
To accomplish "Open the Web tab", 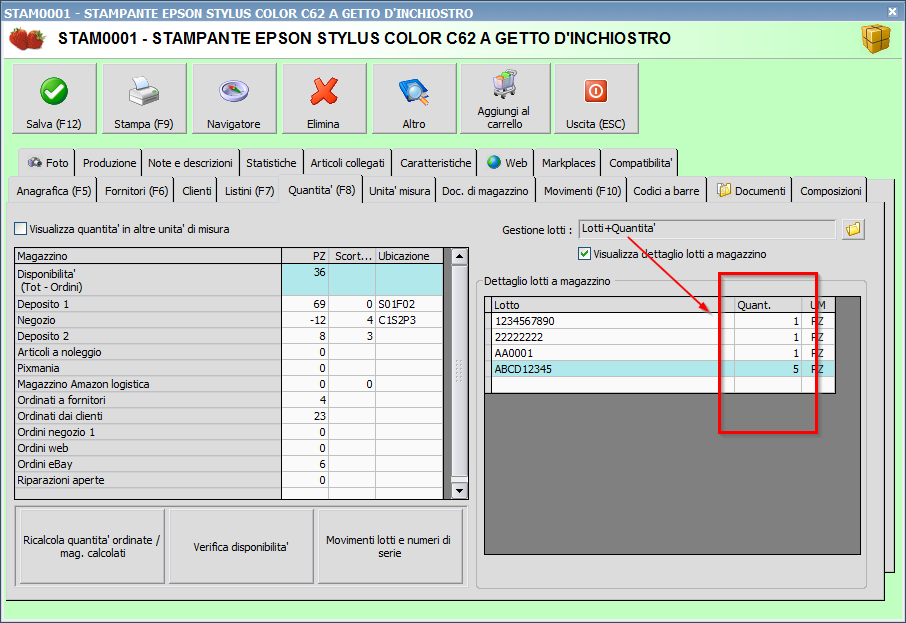I will [x=507, y=163].
